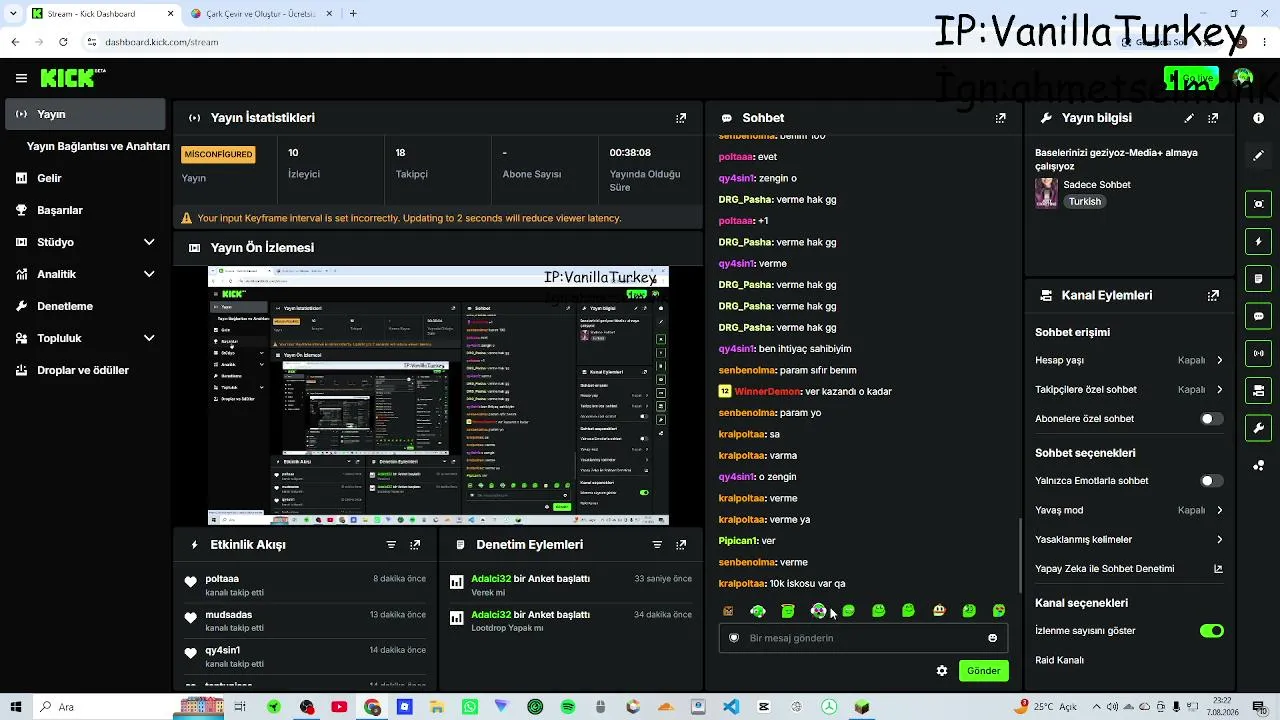
Task: Open the filter in Etkinlik Akışı header
Action: click(x=391, y=545)
